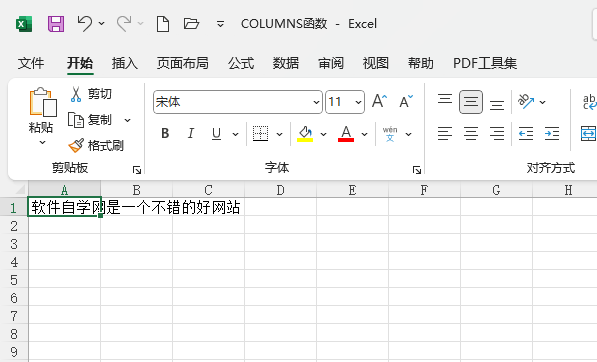Viewport: 597px width, 362px height.
Task: Switch to the 插入 tab
Action: click(125, 63)
